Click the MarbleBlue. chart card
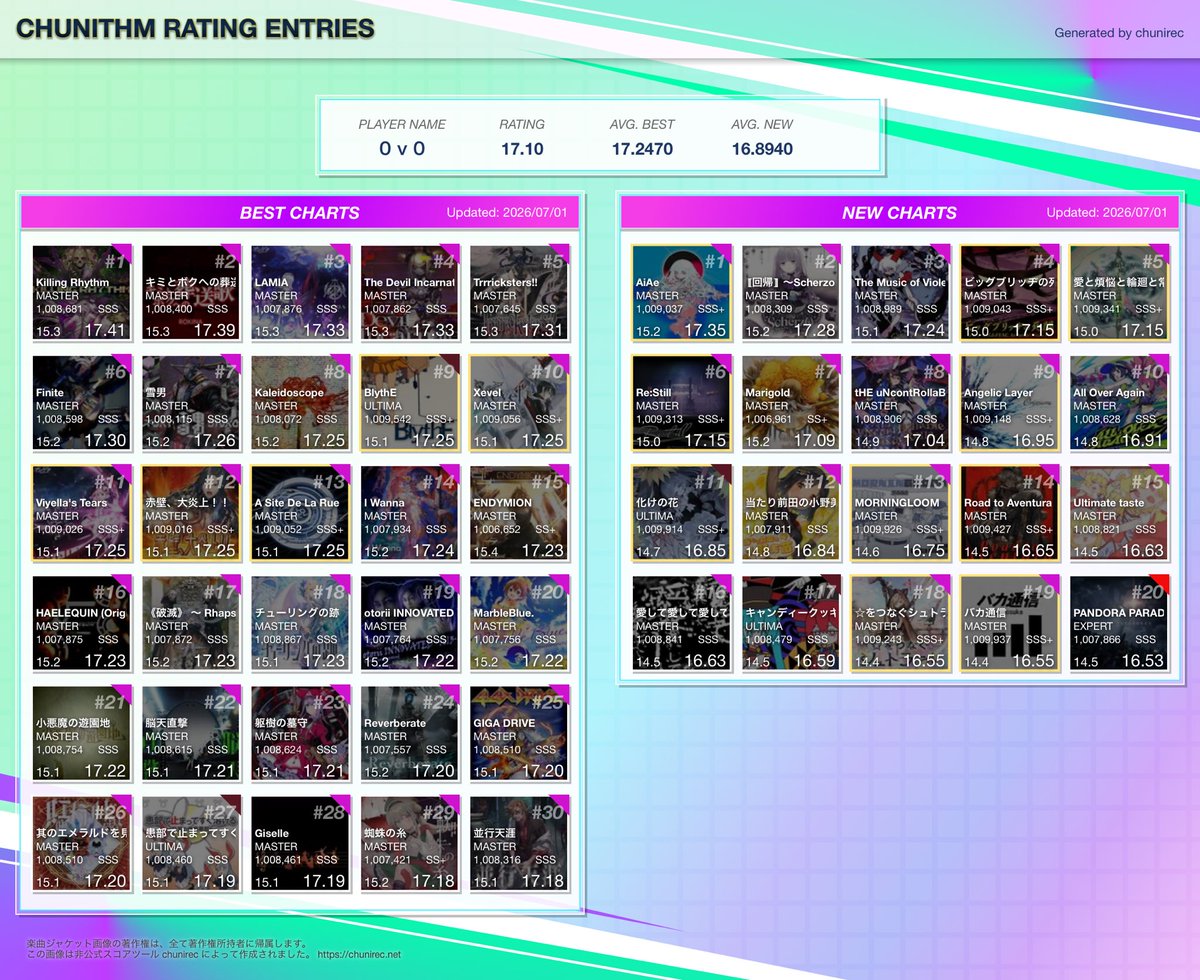Image resolution: width=1200 pixels, height=980 pixels. coord(519,622)
